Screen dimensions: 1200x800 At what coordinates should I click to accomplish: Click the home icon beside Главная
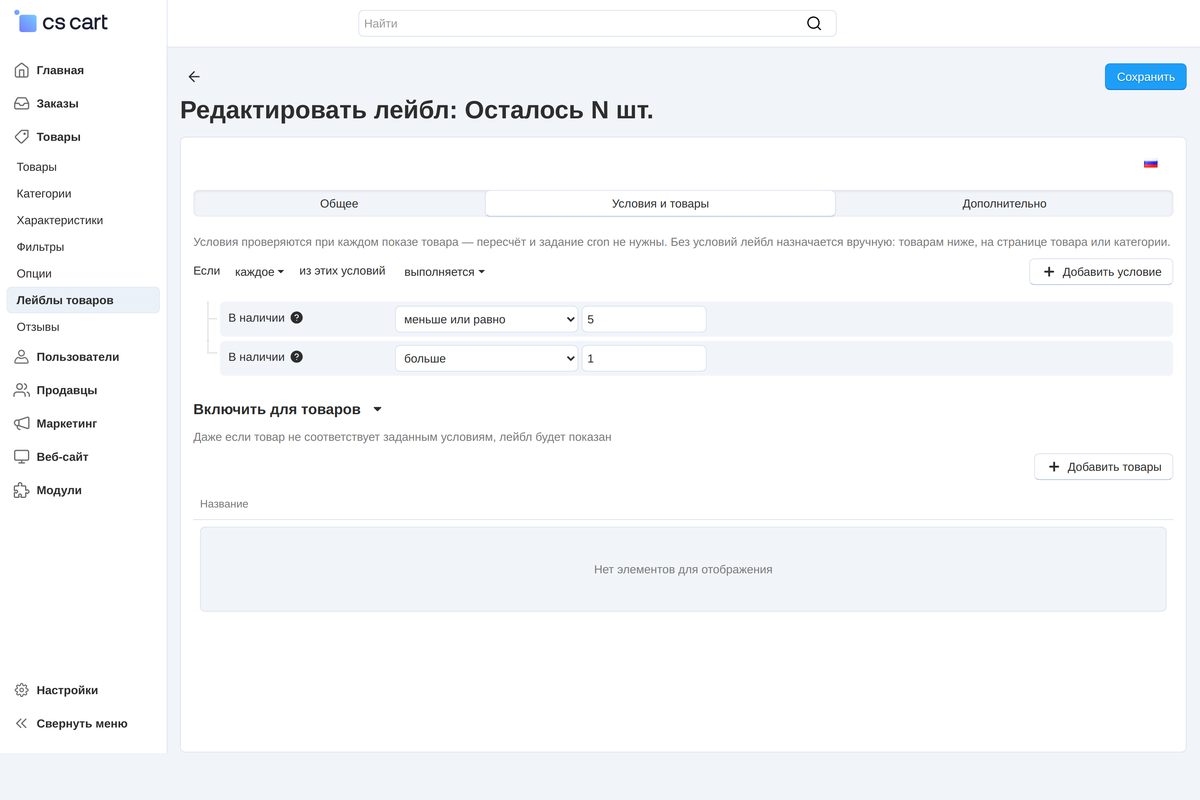tap(22, 70)
